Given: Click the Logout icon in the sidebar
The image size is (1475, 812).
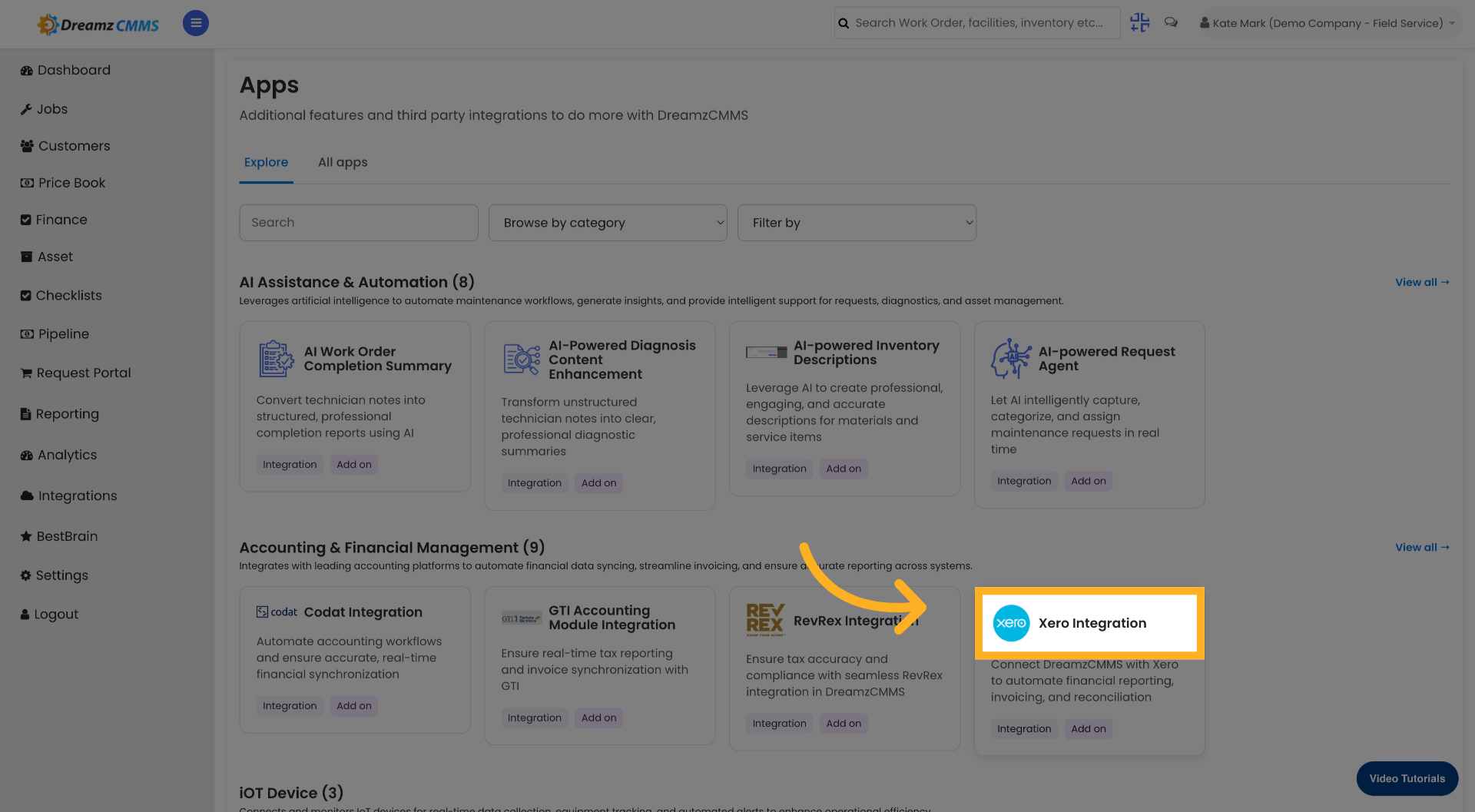Looking at the screenshot, I should [25, 614].
